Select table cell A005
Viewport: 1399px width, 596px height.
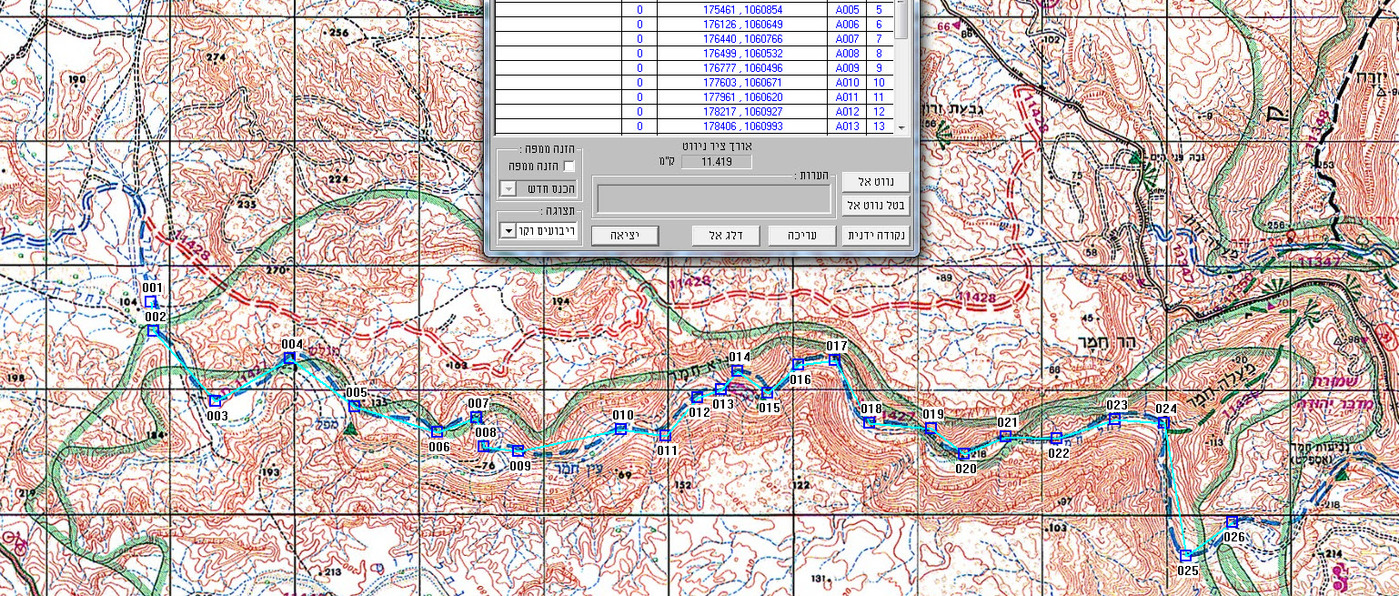847,9
